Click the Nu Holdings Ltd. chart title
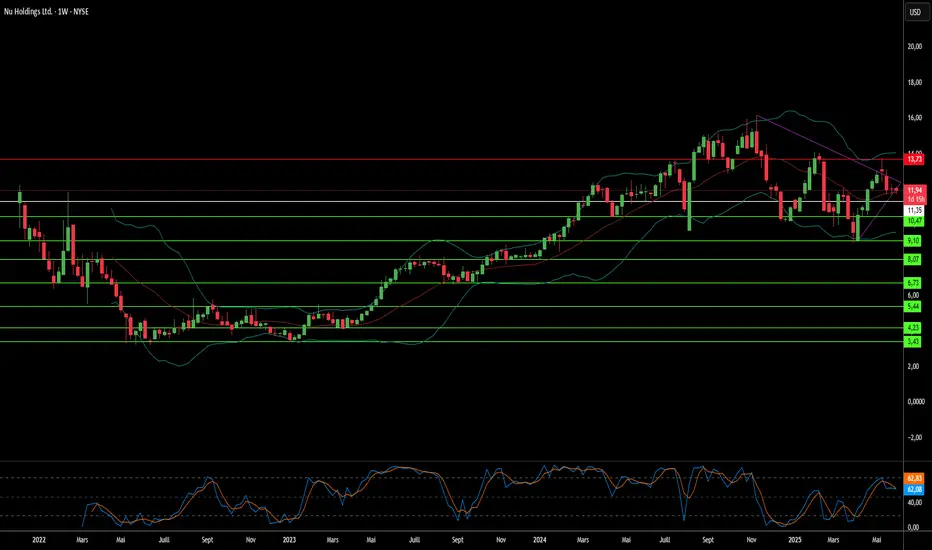The height and width of the screenshot is (550, 932). pos(28,11)
